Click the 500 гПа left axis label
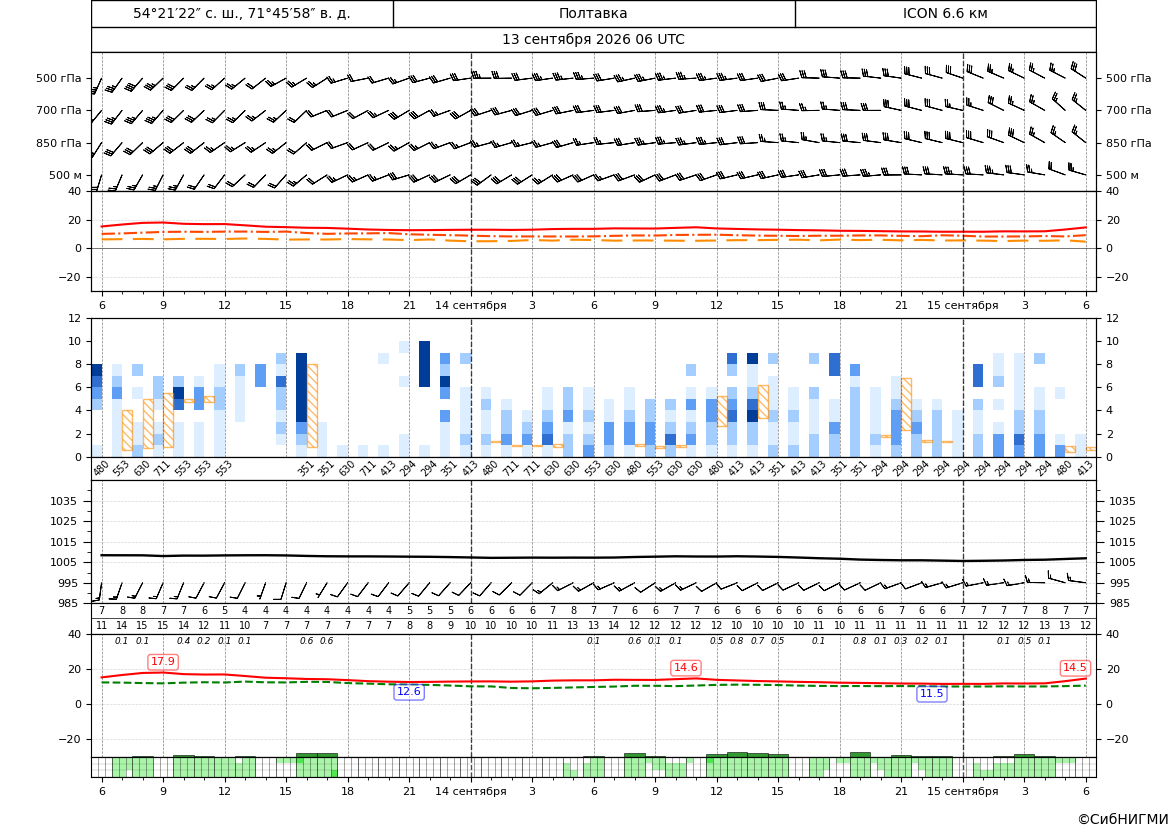 59,78
